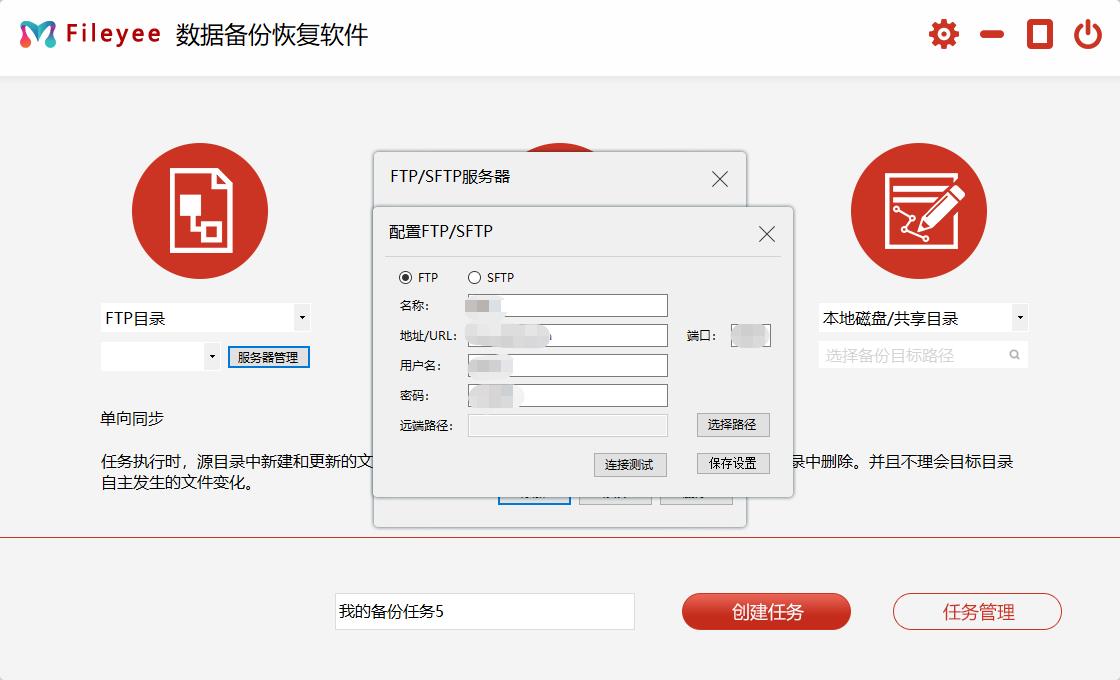The image size is (1120, 680).
Task: Expand the server selection dropdown beside 服务器管理
Action: pyautogui.click(x=211, y=356)
